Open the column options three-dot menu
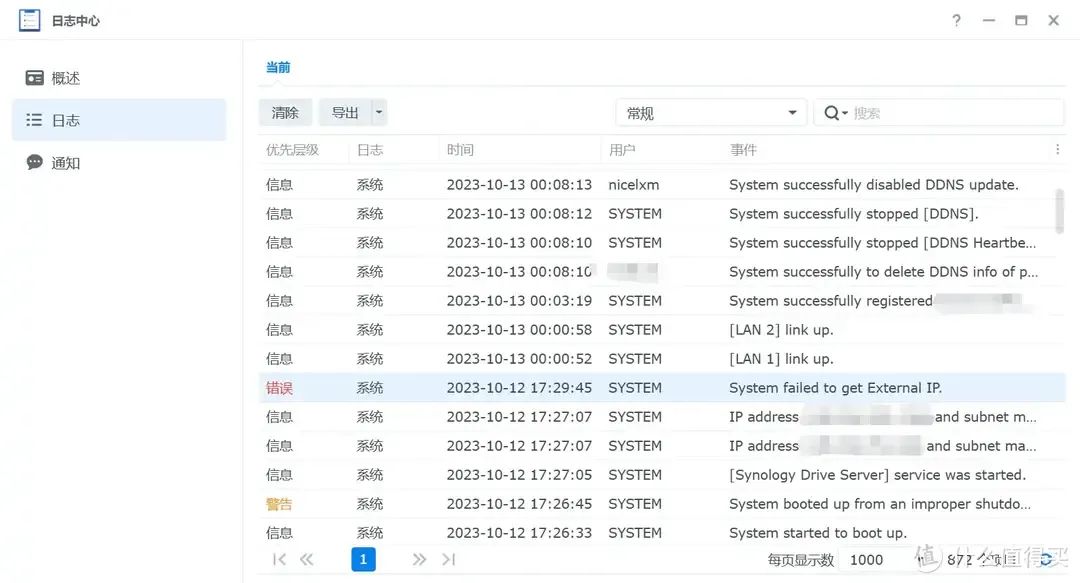Screen dimensions: 1080x583 (x=1057, y=150)
